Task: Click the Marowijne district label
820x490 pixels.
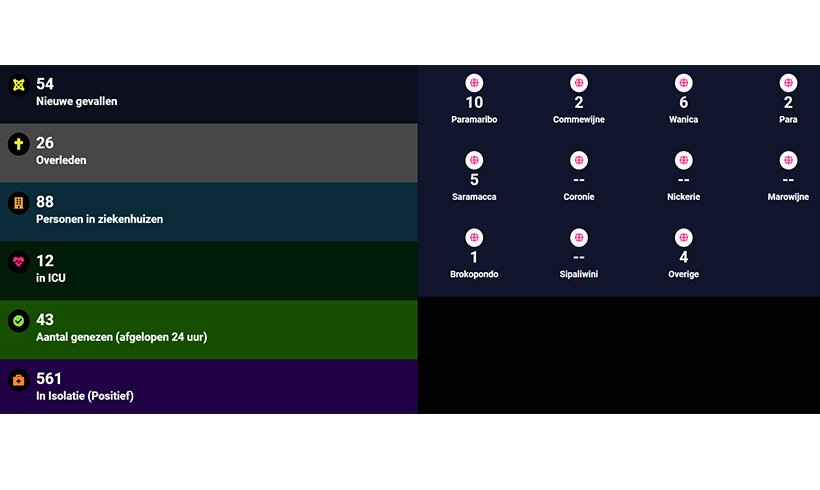Action: click(x=788, y=197)
